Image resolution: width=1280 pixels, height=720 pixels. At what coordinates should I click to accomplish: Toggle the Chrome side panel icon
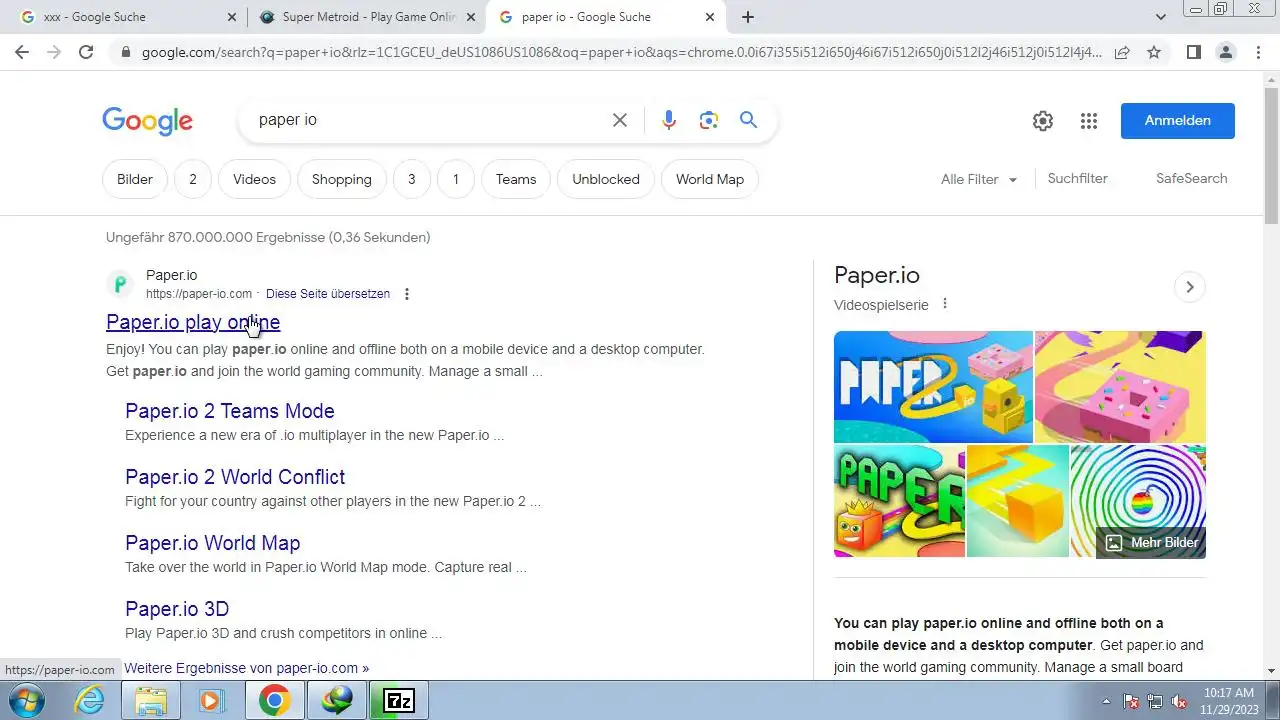point(1193,52)
